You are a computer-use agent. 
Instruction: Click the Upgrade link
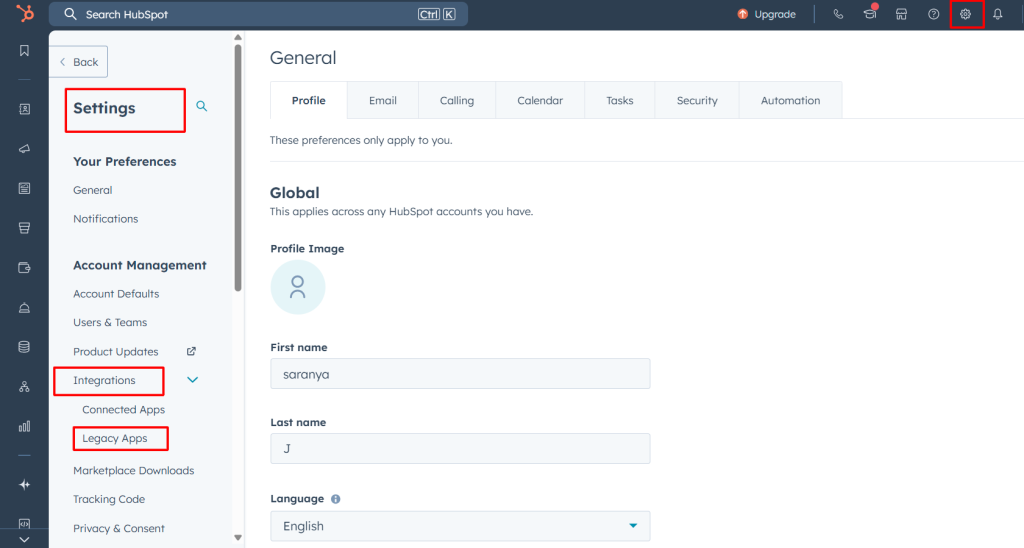775,14
